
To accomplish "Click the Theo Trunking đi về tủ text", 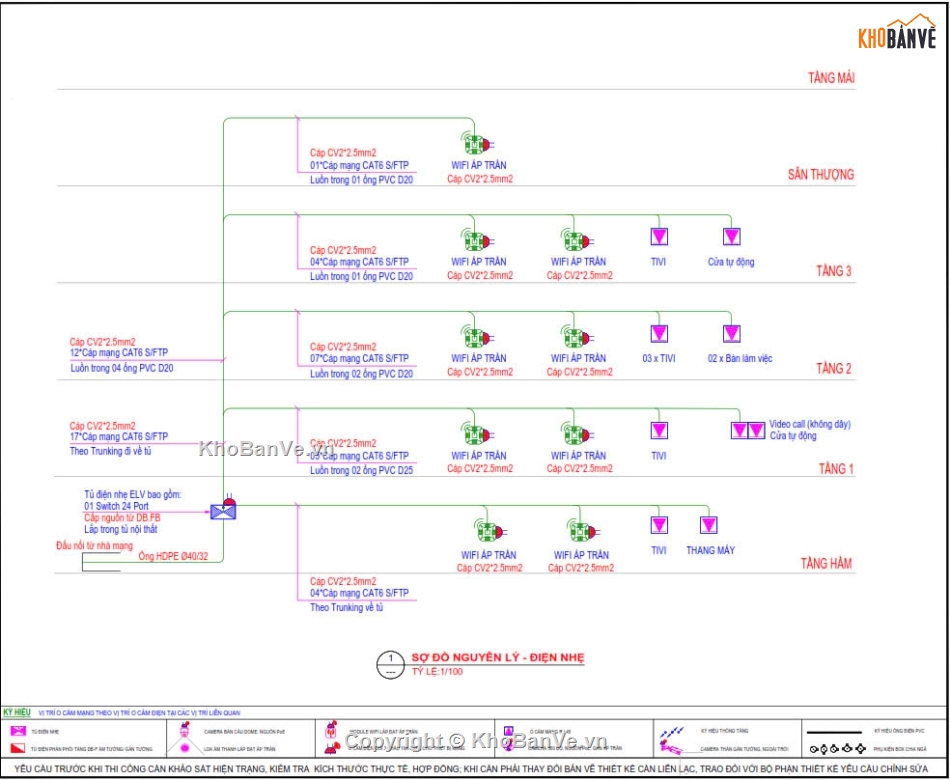I will click(x=110, y=452).
